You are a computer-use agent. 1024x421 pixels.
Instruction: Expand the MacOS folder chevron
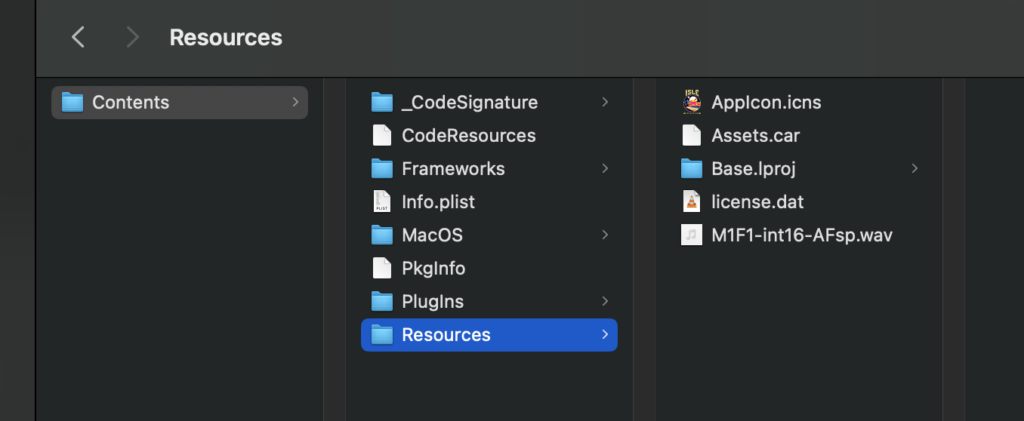605,235
